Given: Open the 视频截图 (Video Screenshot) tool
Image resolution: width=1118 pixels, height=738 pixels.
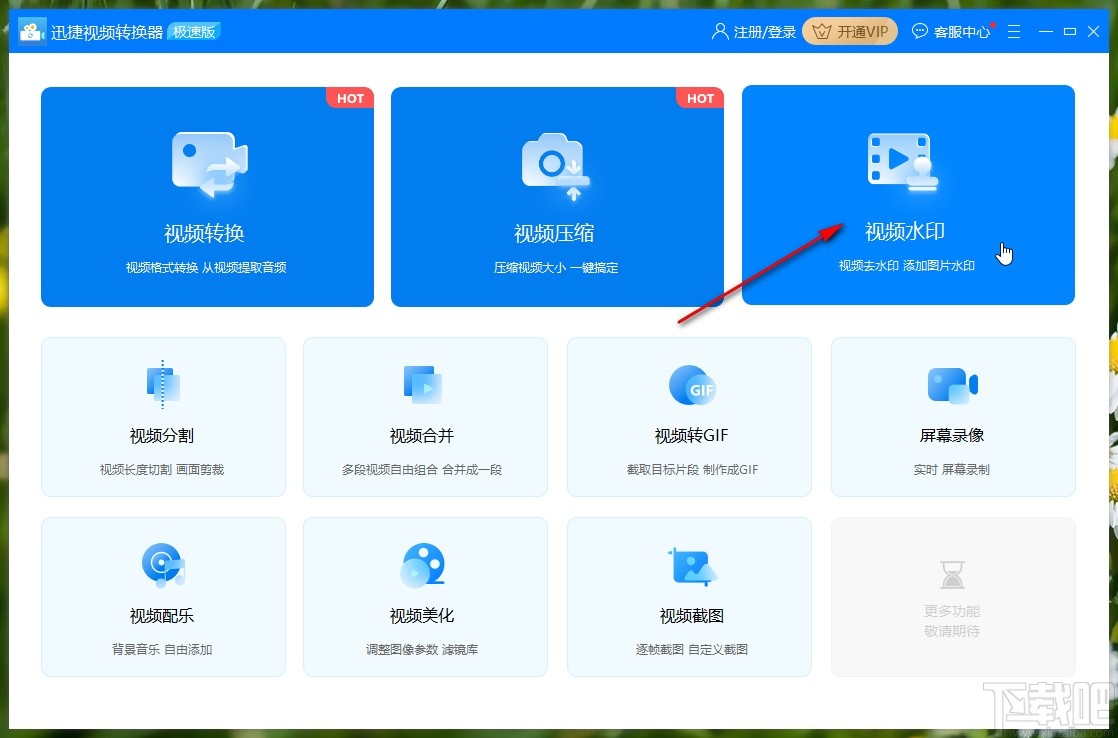Looking at the screenshot, I should tap(689, 596).
